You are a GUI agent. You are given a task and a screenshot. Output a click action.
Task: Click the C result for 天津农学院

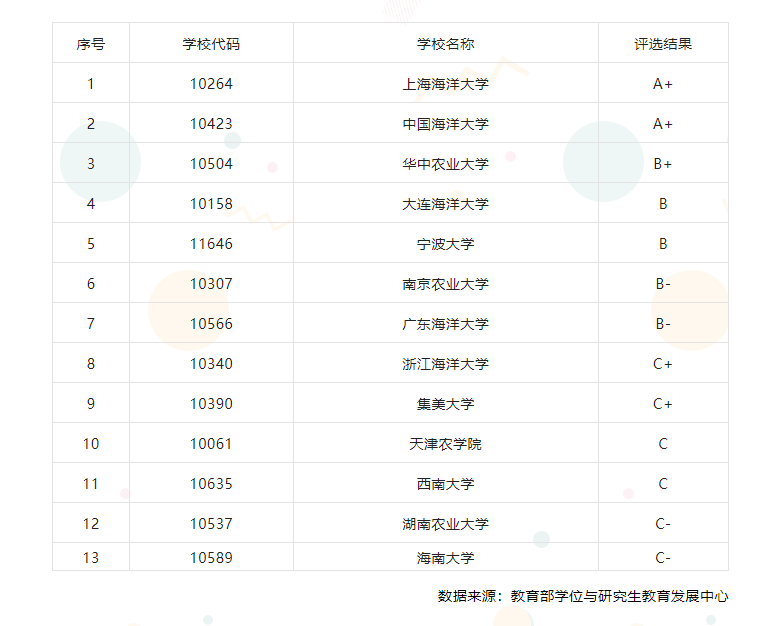pos(663,443)
